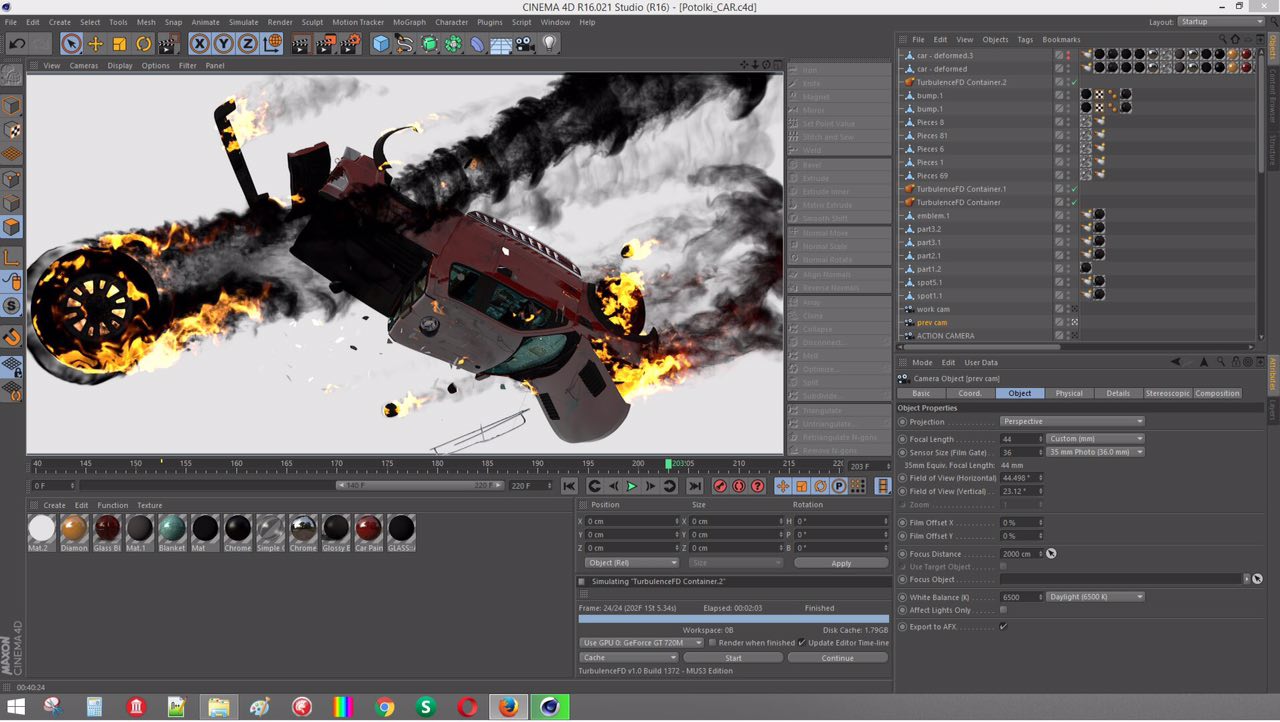Open the Object (Rel) coordinate dropdown

tap(630, 563)
